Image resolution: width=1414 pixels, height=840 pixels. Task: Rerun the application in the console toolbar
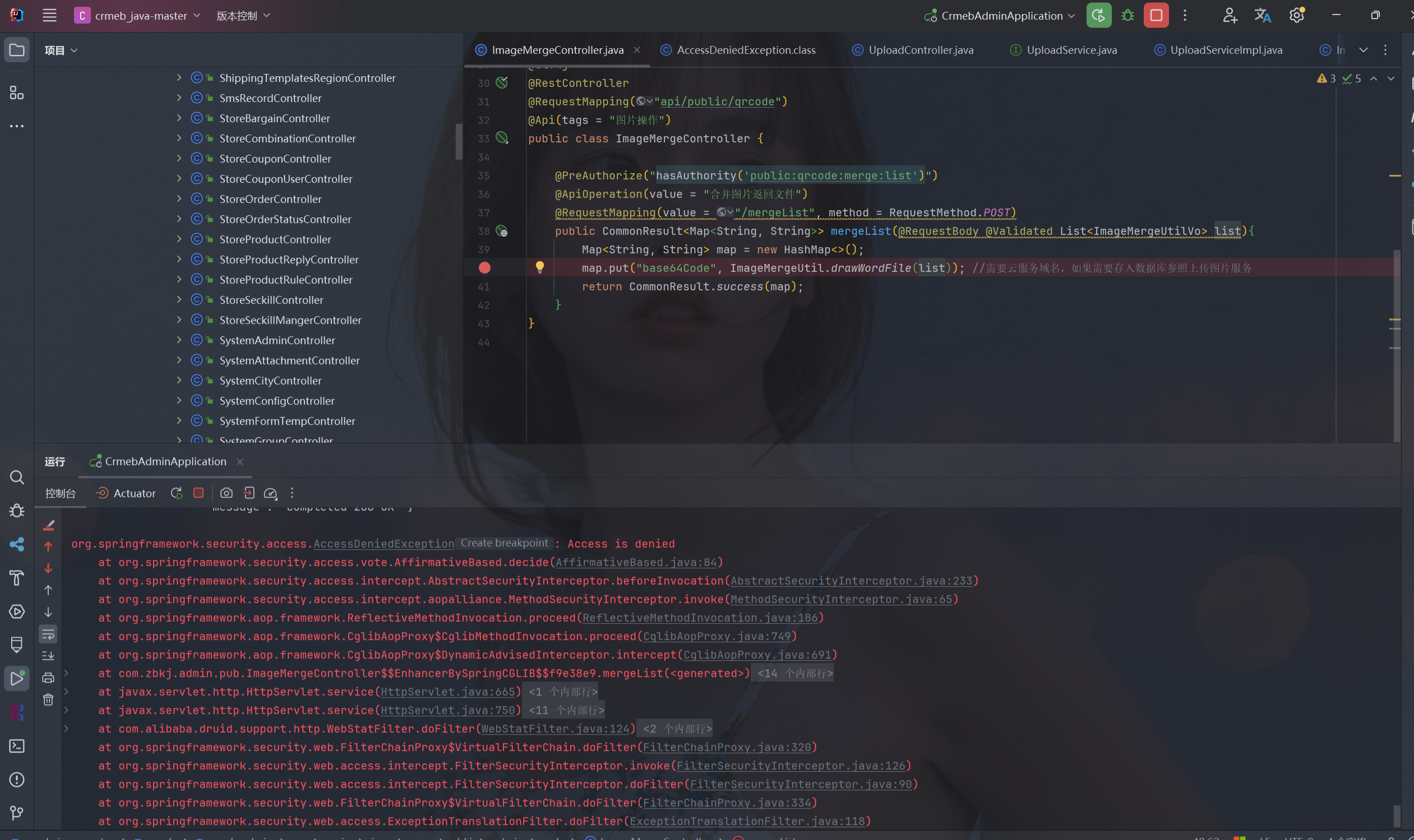[x=177, y=493]
